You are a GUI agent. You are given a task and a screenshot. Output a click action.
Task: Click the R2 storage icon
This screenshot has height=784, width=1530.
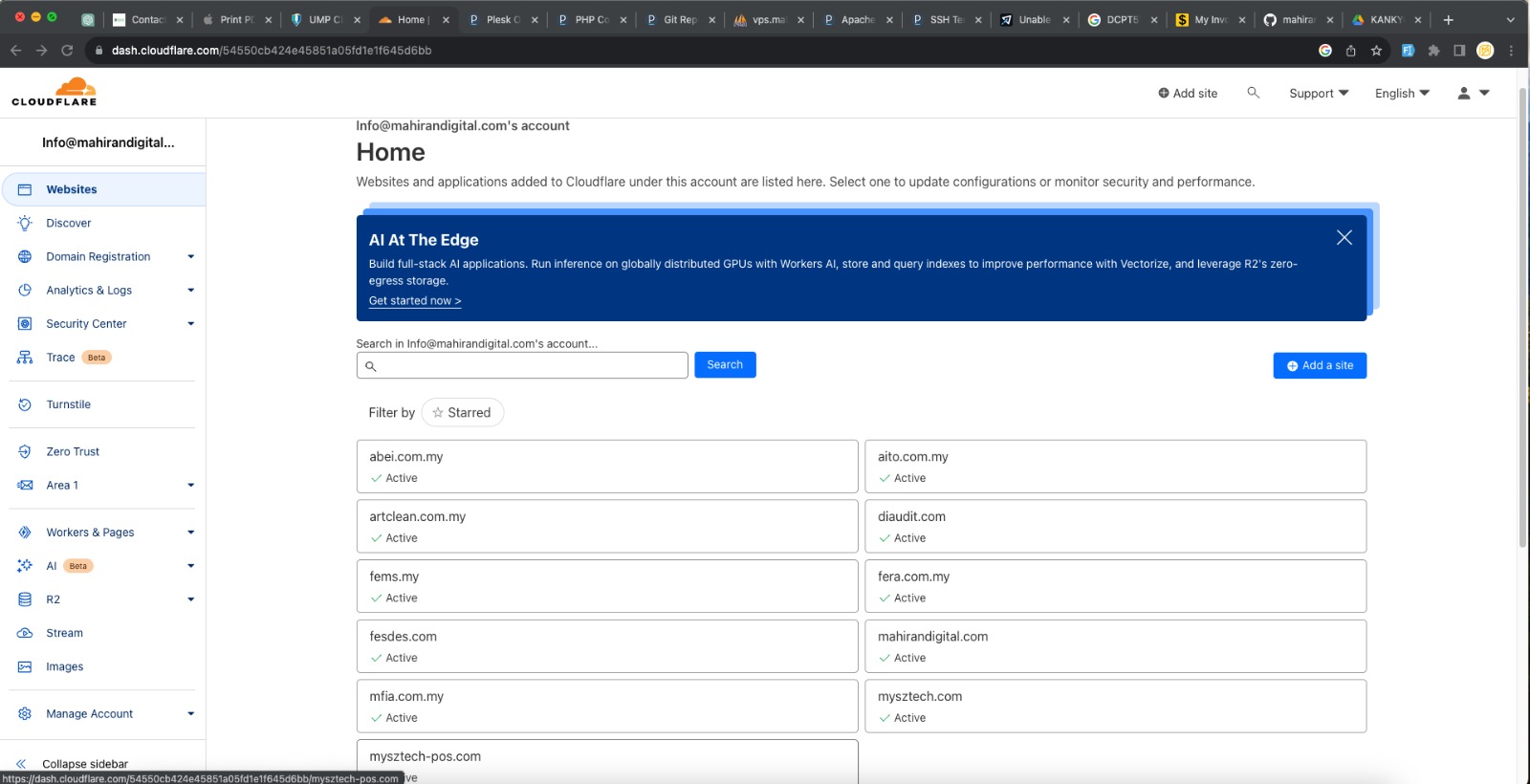click(25, 599)
